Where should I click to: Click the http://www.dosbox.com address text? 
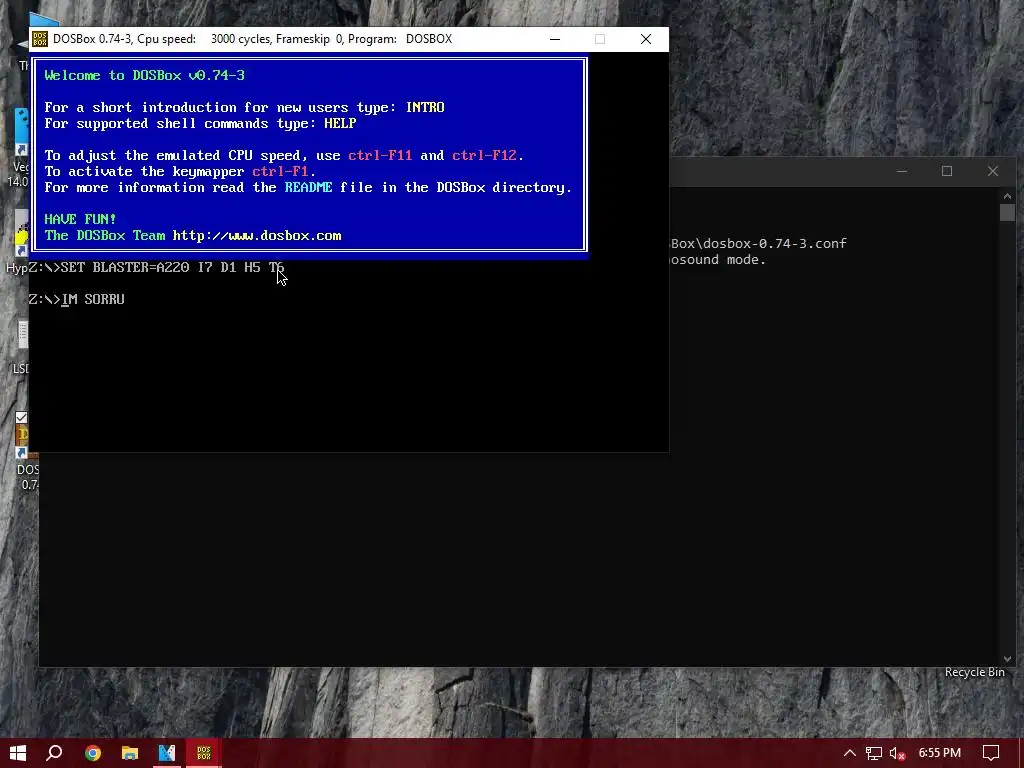pyautogui.click(x=257, y=236)
